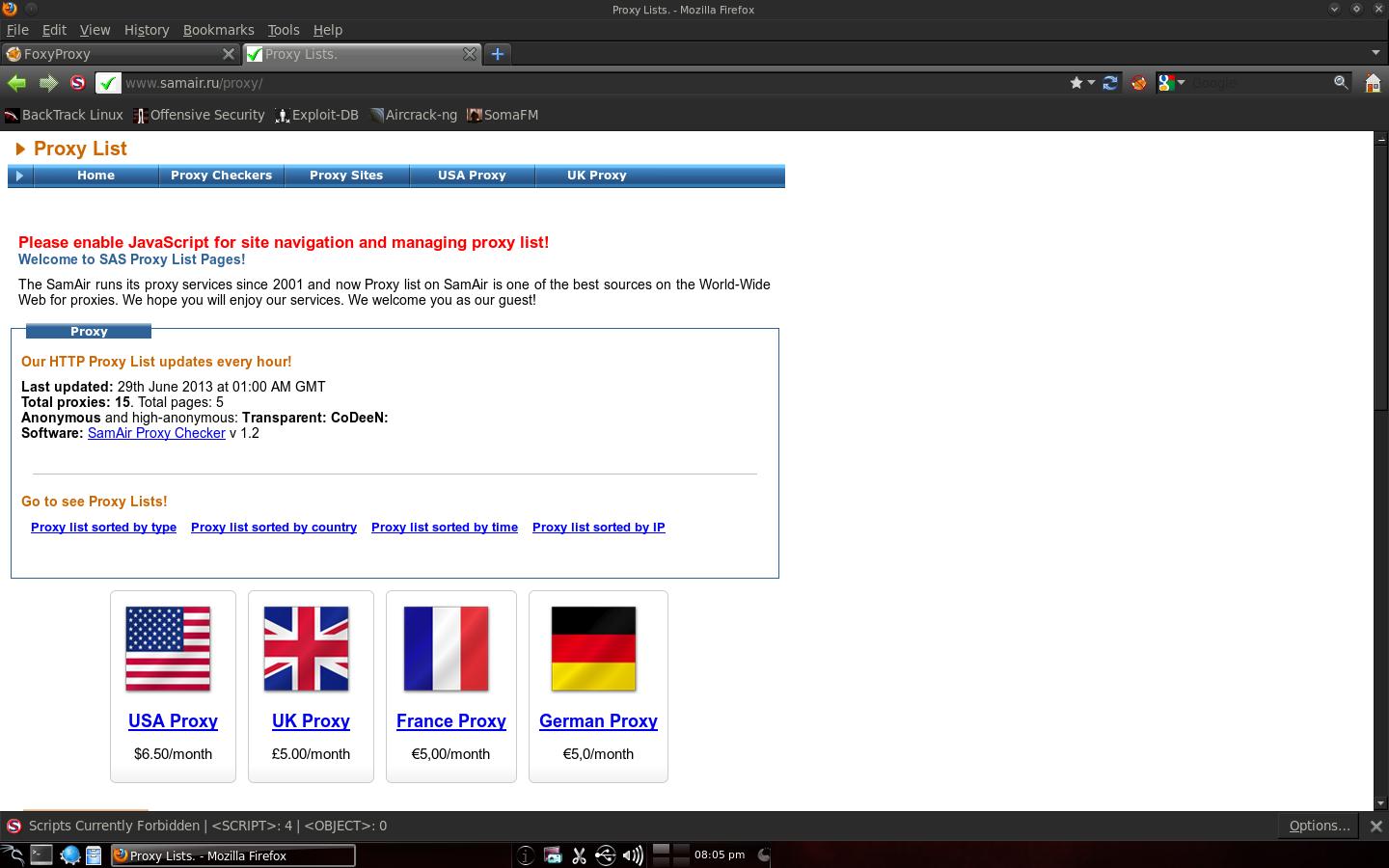Click the samair.ru address bar

coord(593,83)
